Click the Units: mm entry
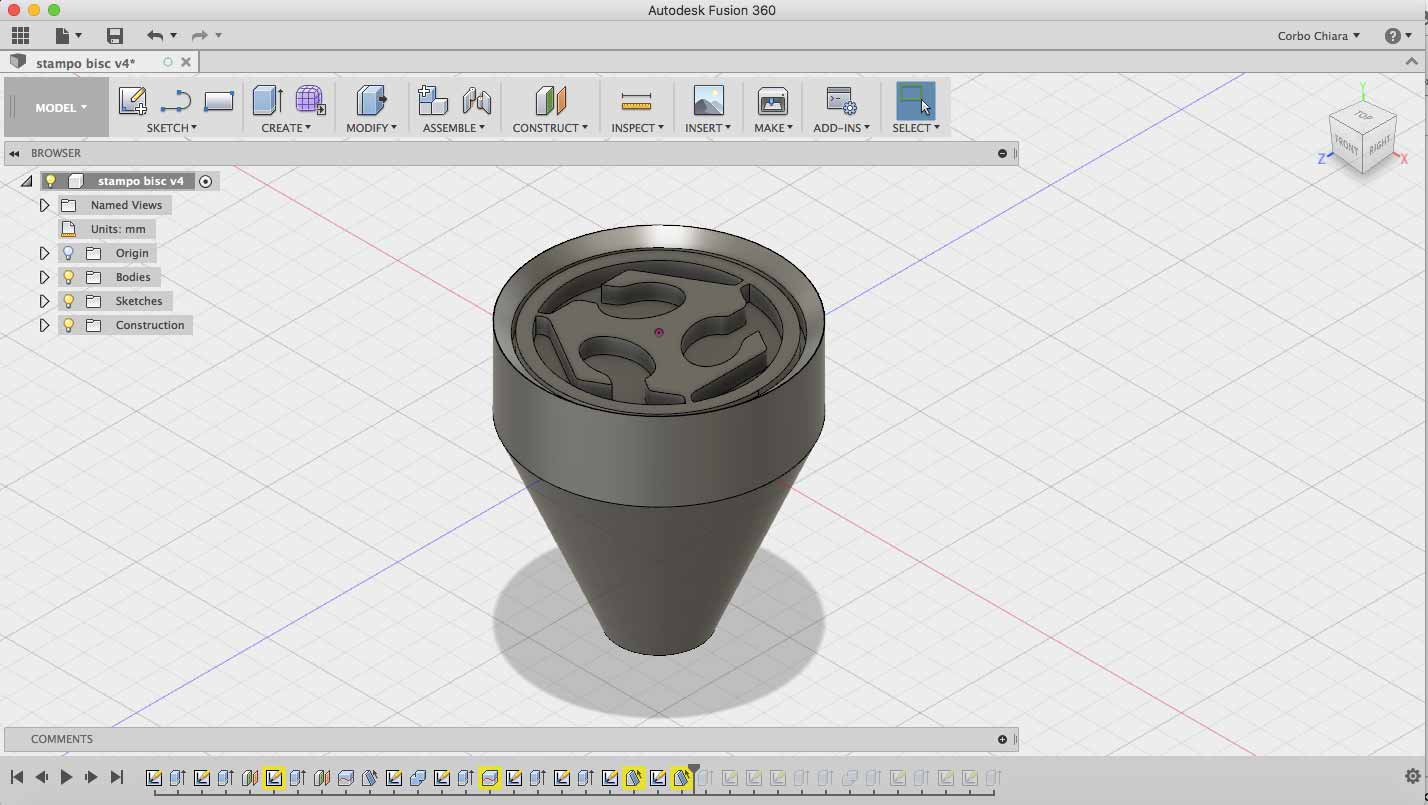The image size is (1428, 805). pyautogui.click(x=107, y=229)
